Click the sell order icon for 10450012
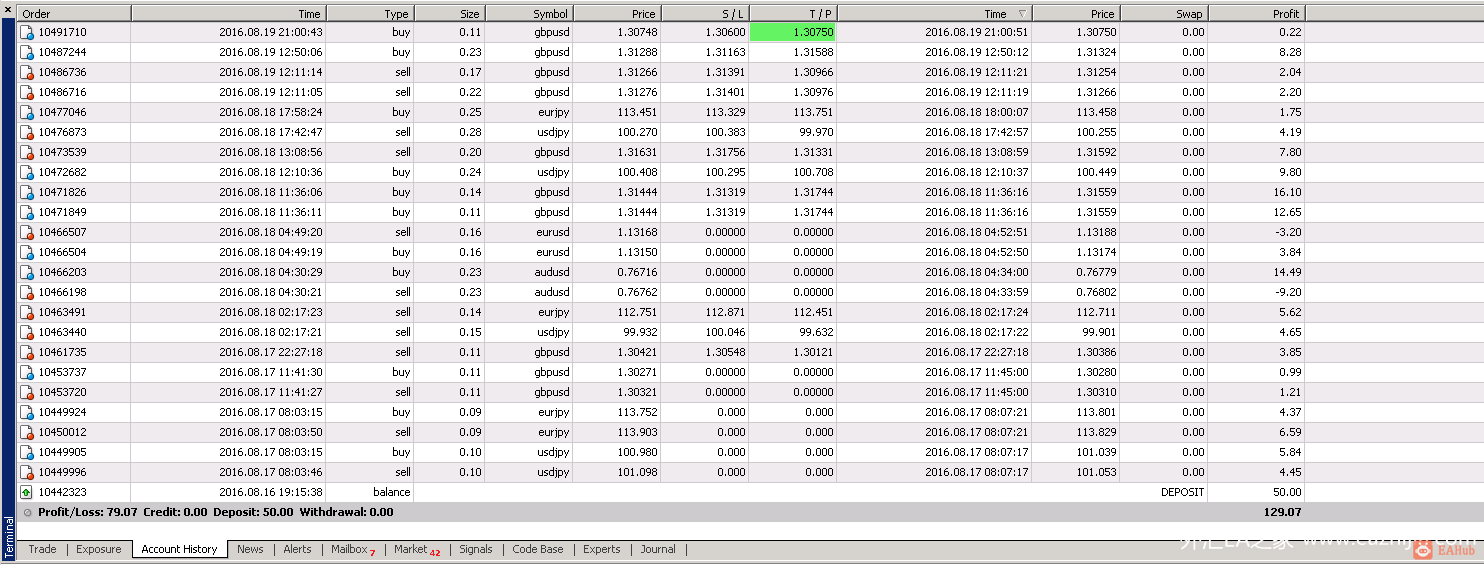Screen dimensions: 1484x565 pos(27,432)
